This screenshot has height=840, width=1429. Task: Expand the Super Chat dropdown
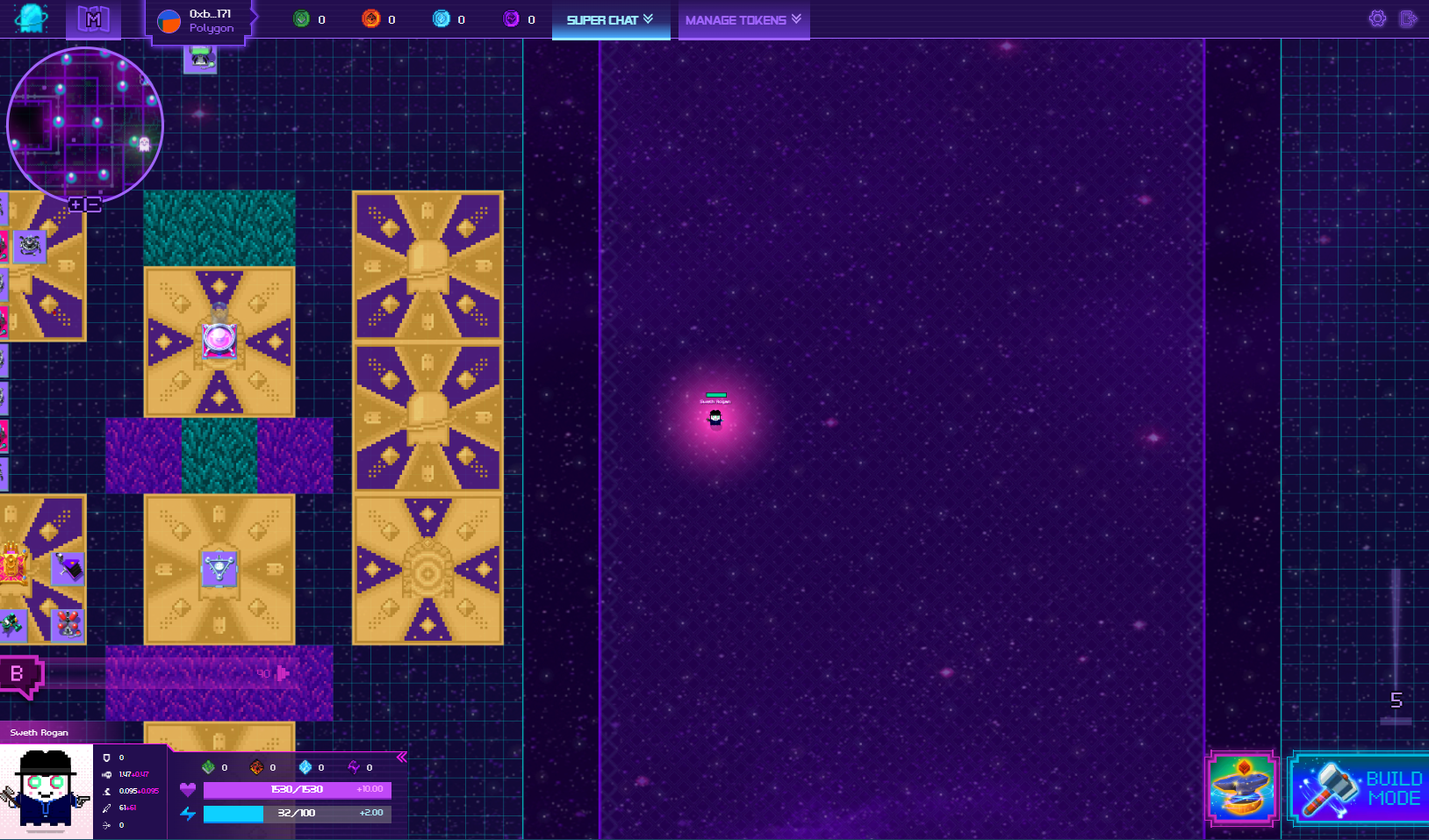click(x=610, y=19)
